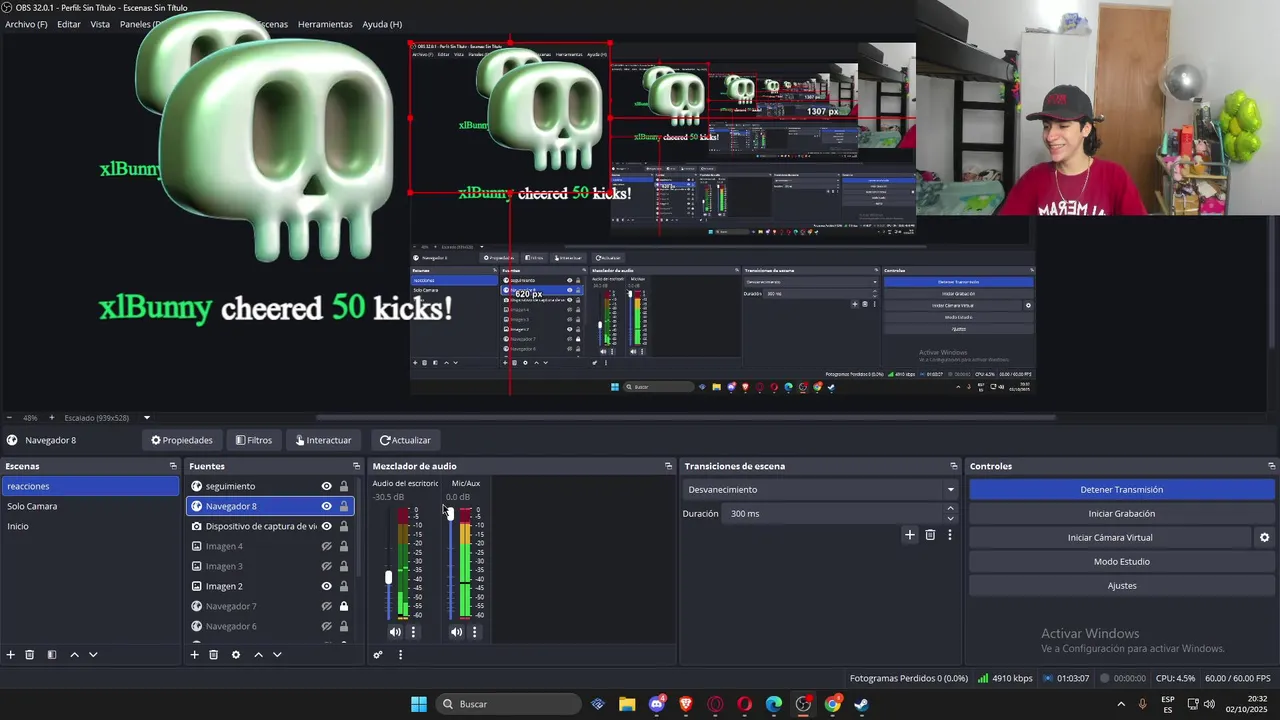Viewport: 1280px width, 720px height.
Task: Delete the selected source with the Fuentes trash icon
Action: point(213,655)
